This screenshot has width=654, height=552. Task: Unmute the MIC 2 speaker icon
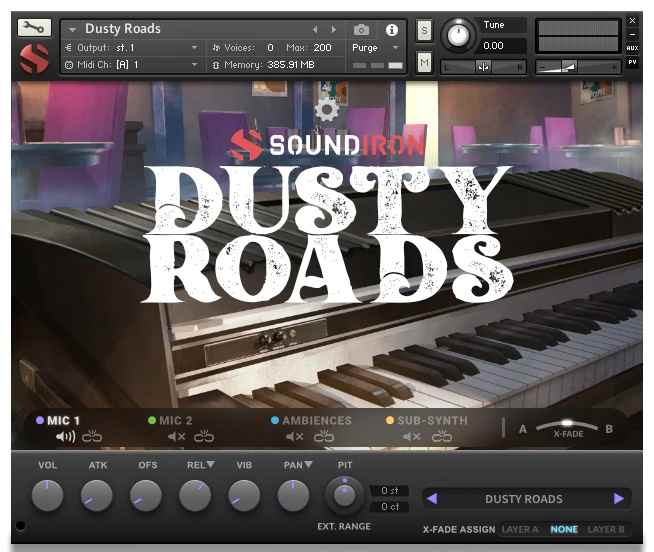tap(176, 437)
